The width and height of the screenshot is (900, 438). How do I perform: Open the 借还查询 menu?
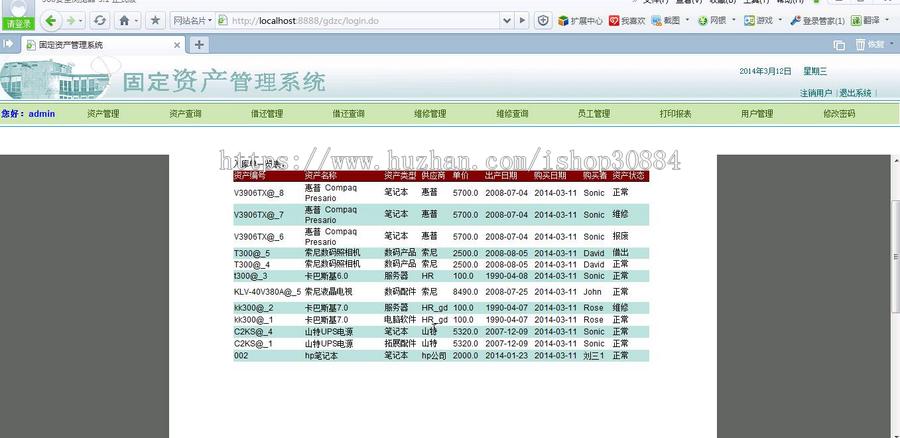(348, 114)
